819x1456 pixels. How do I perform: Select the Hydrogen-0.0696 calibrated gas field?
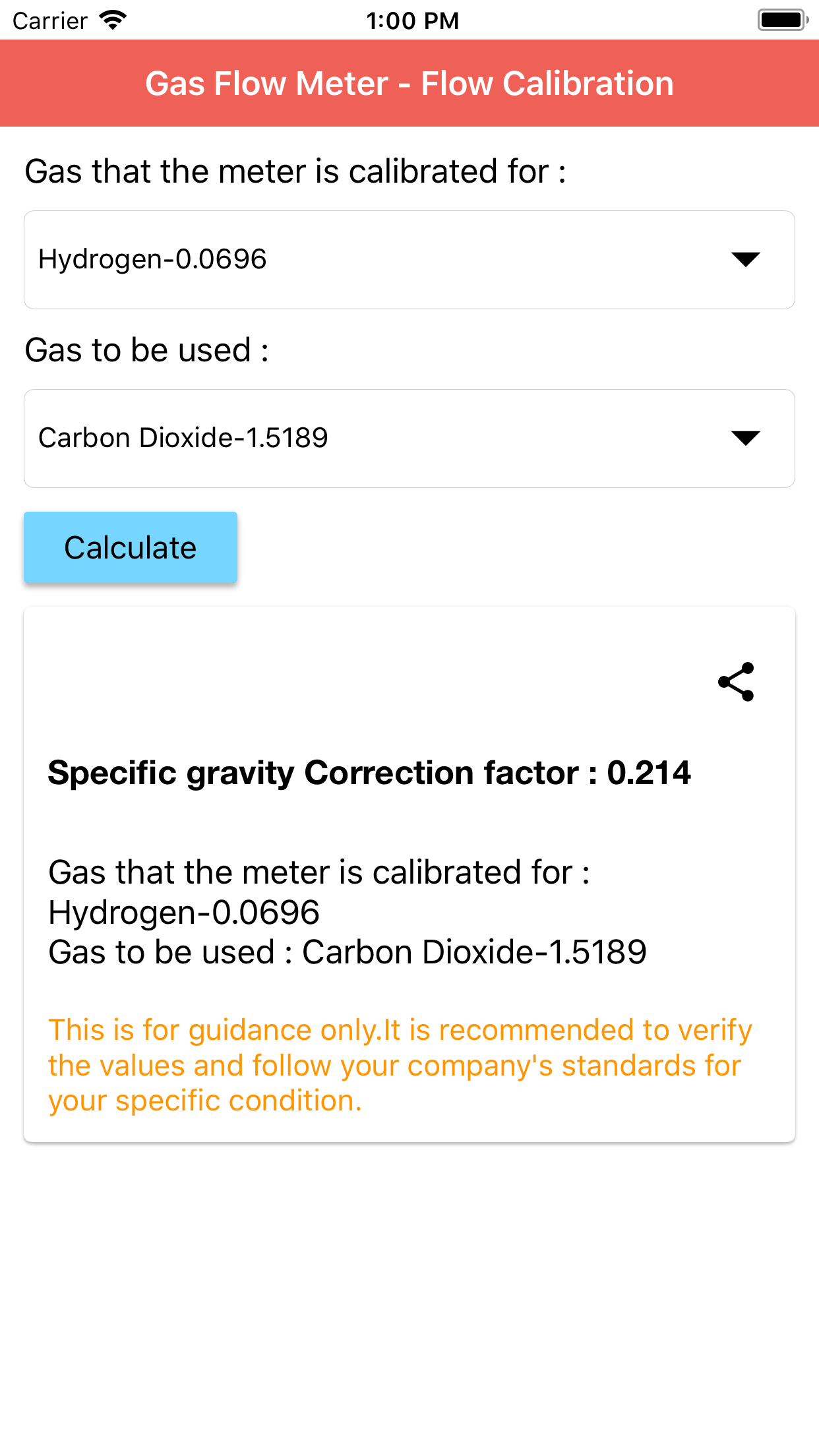369,260
